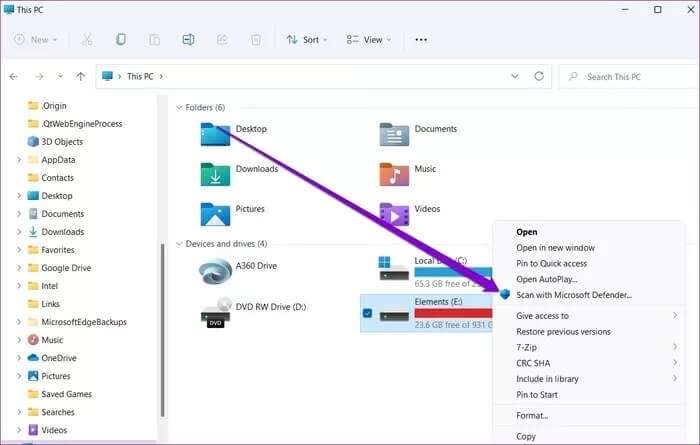This screenshot has height=445, width=700.
Task: Click the Cut scissors icon in toolbar
Action: (87, 40)
